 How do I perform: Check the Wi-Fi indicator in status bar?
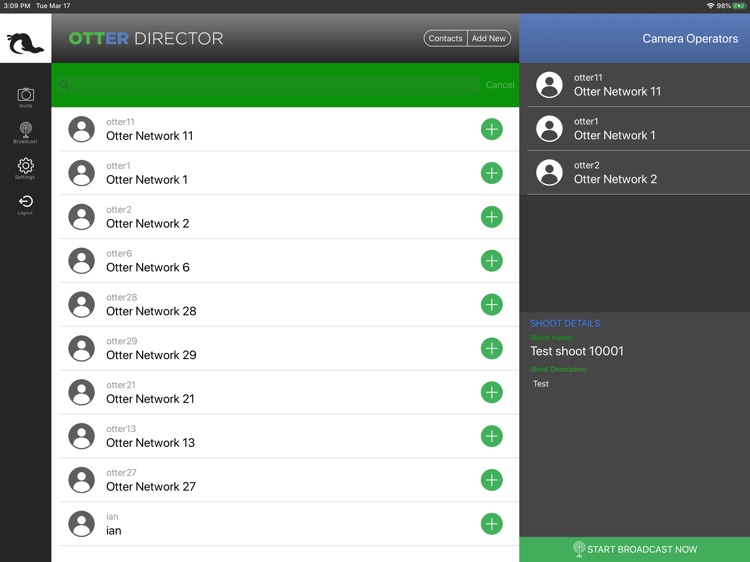click(710, 6)
